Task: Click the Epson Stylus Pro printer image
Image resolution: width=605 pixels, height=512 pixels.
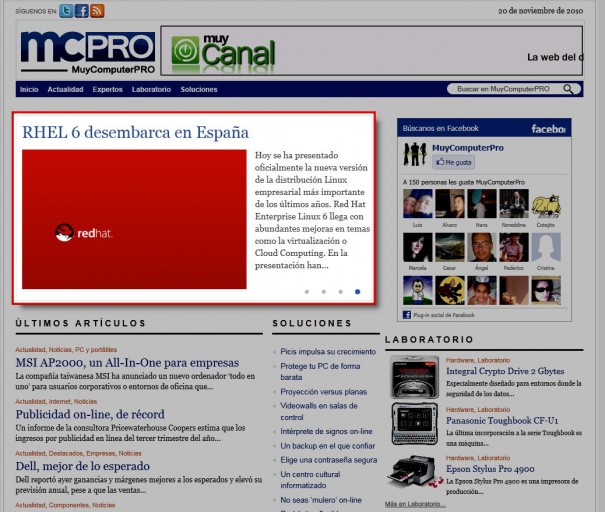Action: (x=414, y=472)
